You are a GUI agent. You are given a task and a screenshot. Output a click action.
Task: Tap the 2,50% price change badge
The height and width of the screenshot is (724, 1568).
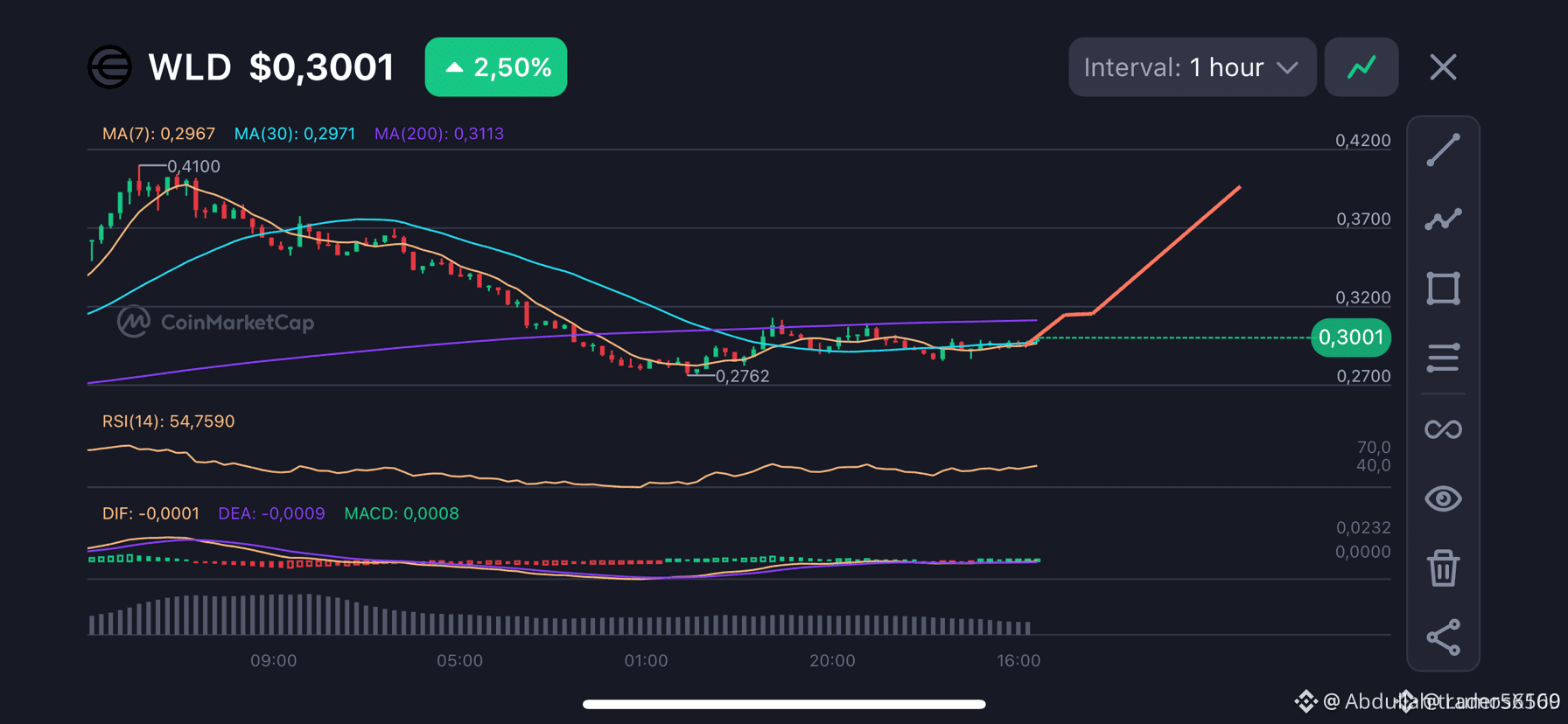(x=495, y=67)
